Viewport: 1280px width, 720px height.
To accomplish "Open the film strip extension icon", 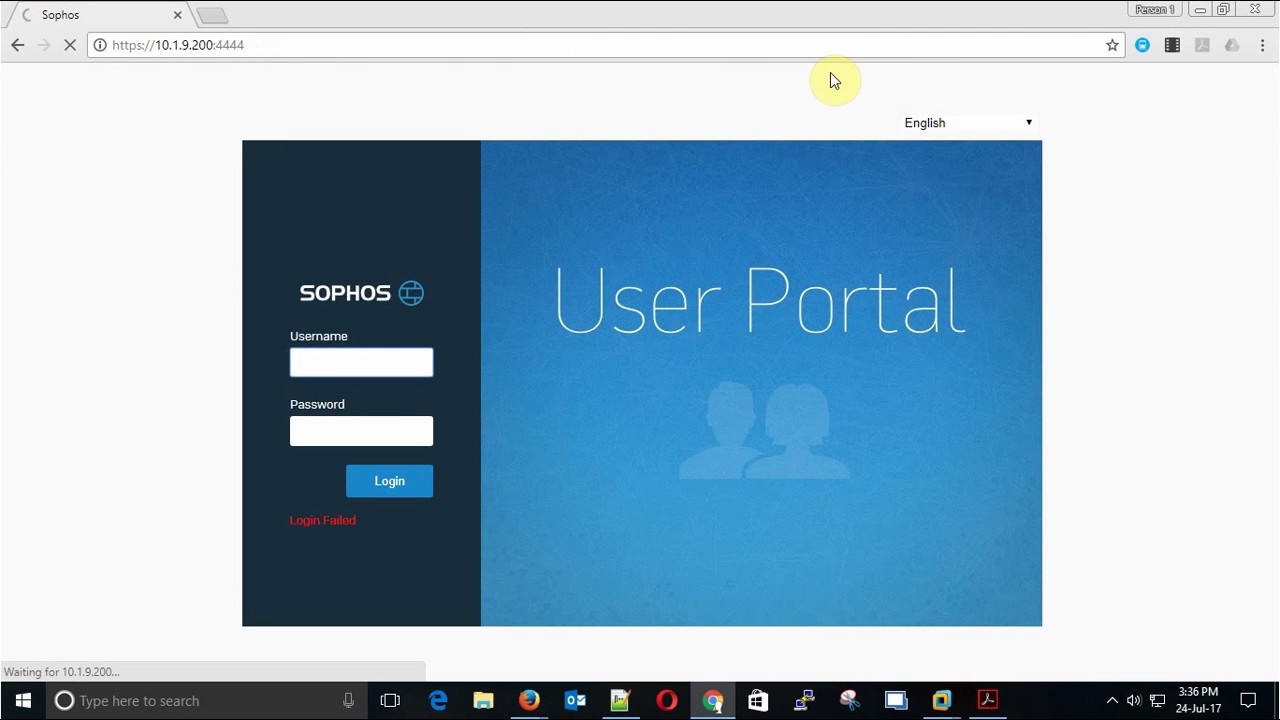I will pyautogui.click(x=1172, y=45).
